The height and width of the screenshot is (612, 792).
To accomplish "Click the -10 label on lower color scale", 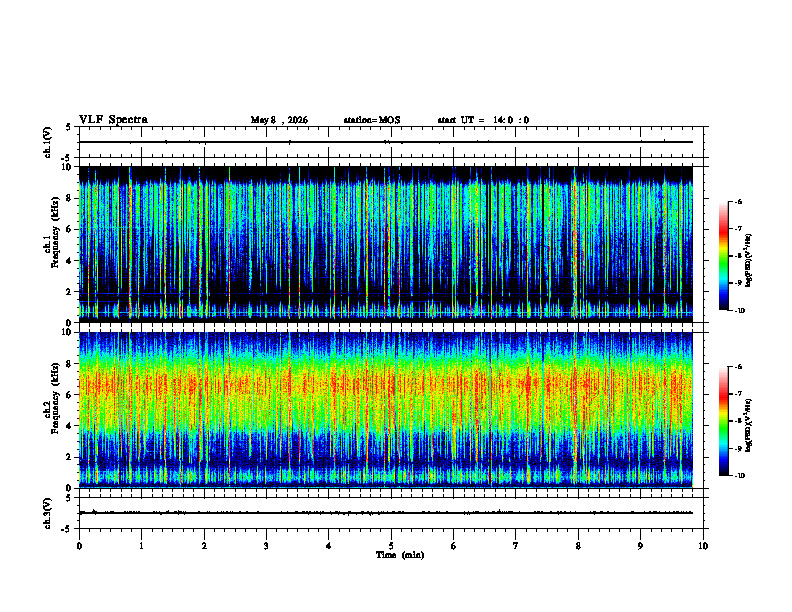I will coord(739,476).
